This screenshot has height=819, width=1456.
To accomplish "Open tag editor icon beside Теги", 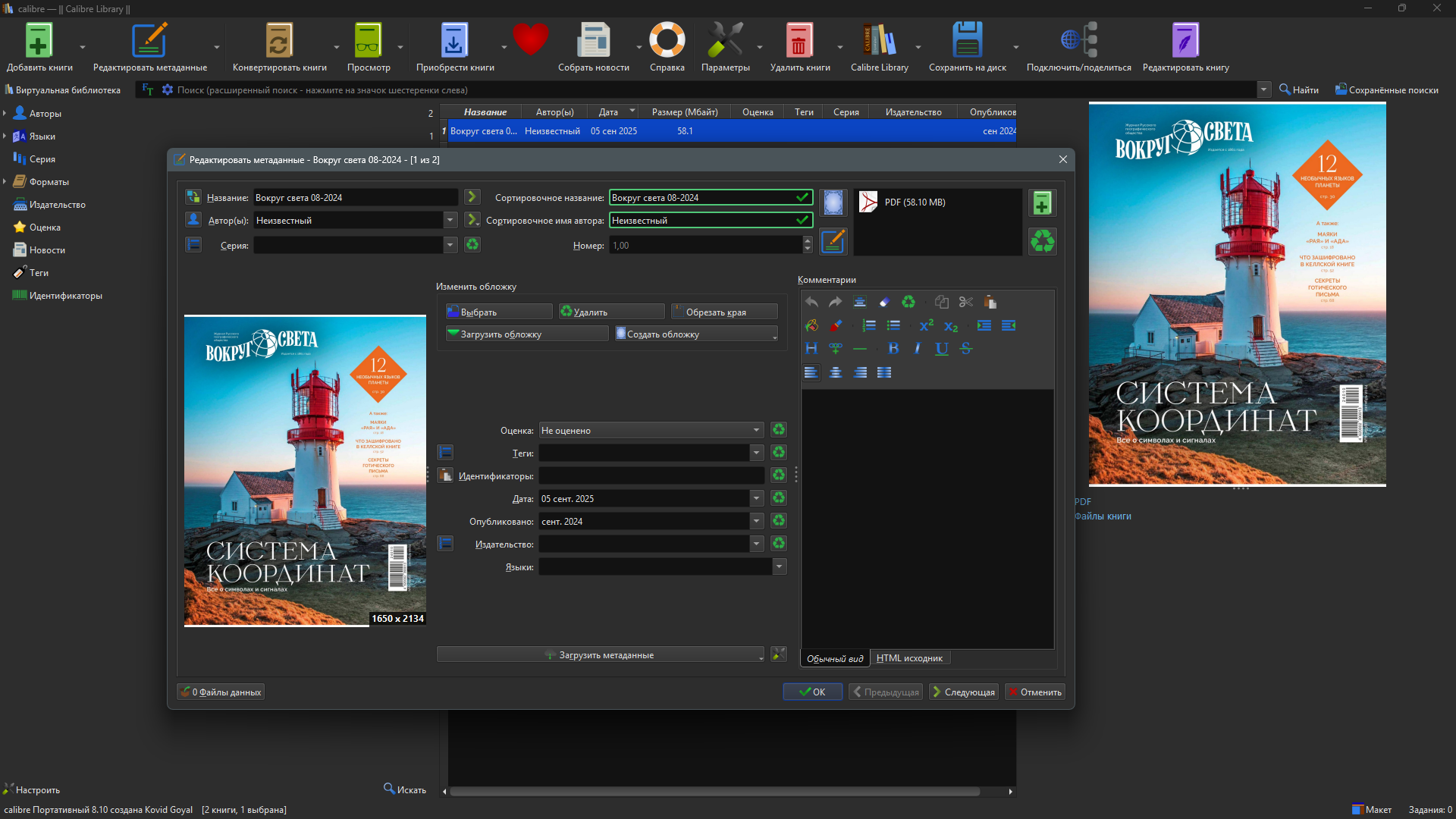I will [445, 453].
